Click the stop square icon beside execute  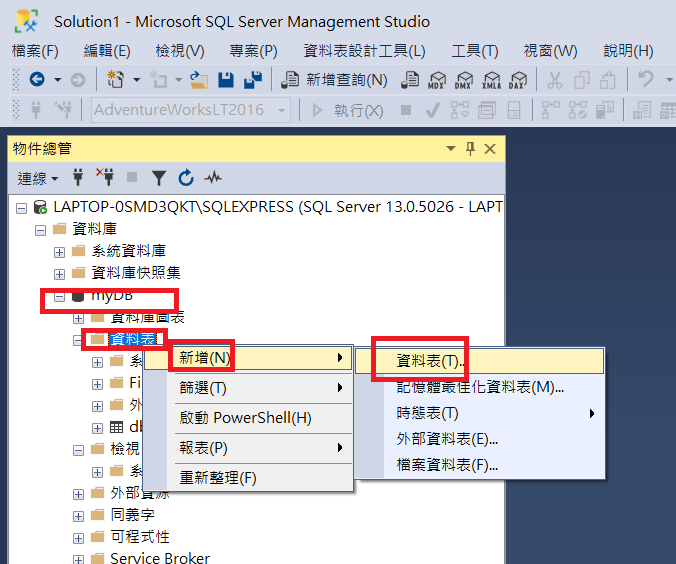click(x=406, y=110)
